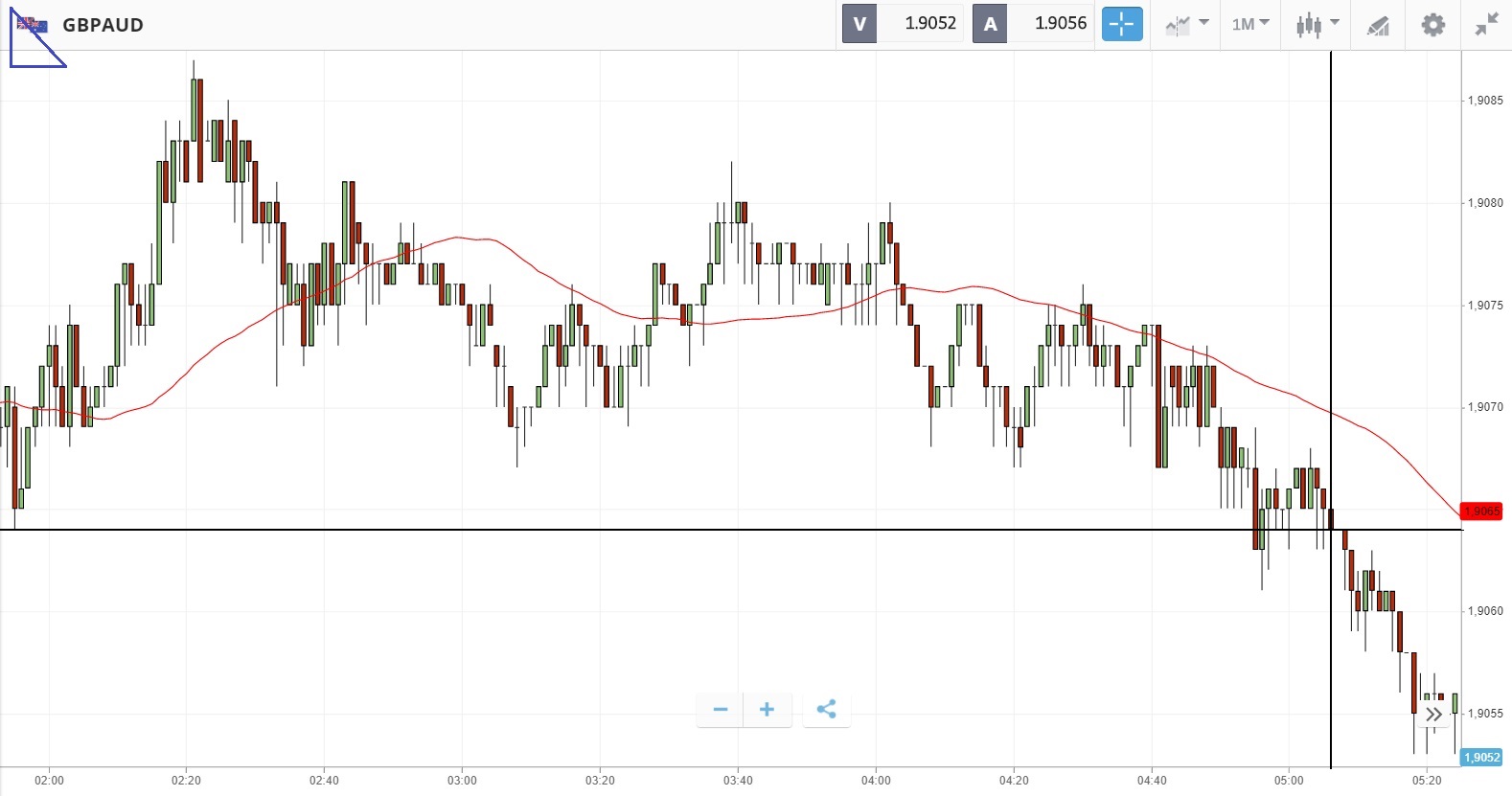Click the 1.9085 price axis label
Viewport: 1512px width, 796px height.
(x=1485, y=101)
